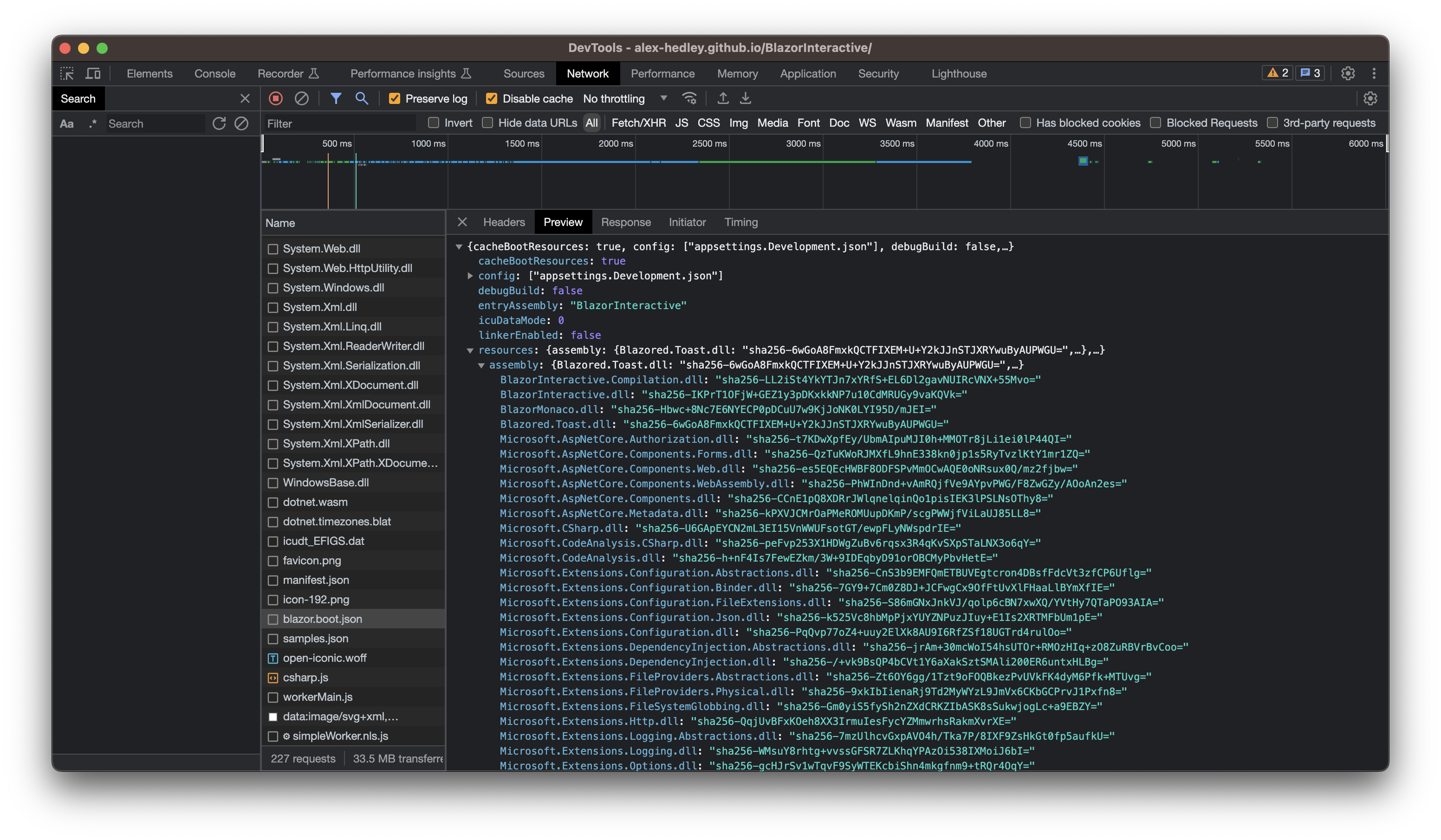Image resolution: width=1441 pixels, height=840 pixels.
Task: Click the Name column header
Action: (353, 223)
